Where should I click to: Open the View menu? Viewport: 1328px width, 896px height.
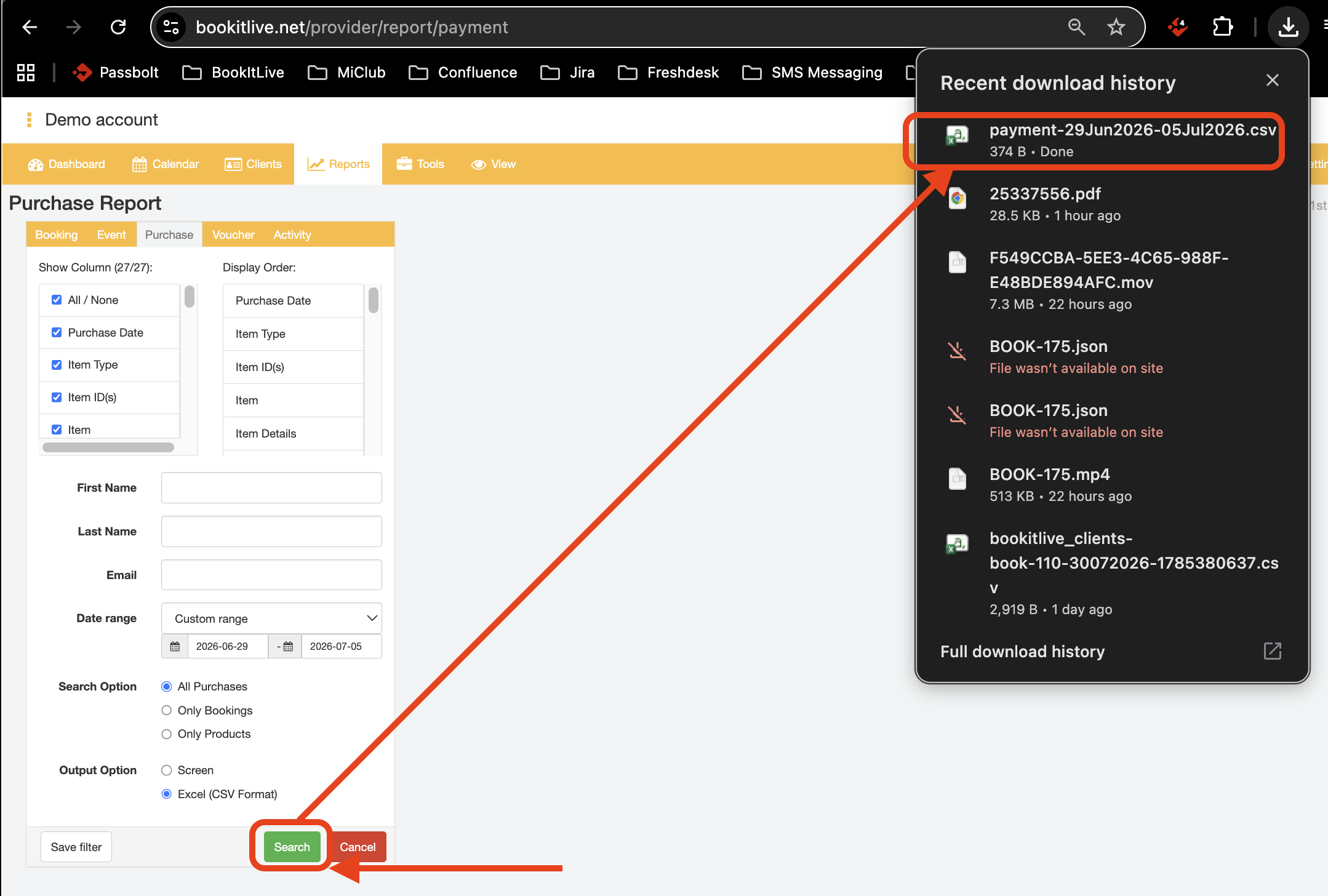click(x=494, y=164)
